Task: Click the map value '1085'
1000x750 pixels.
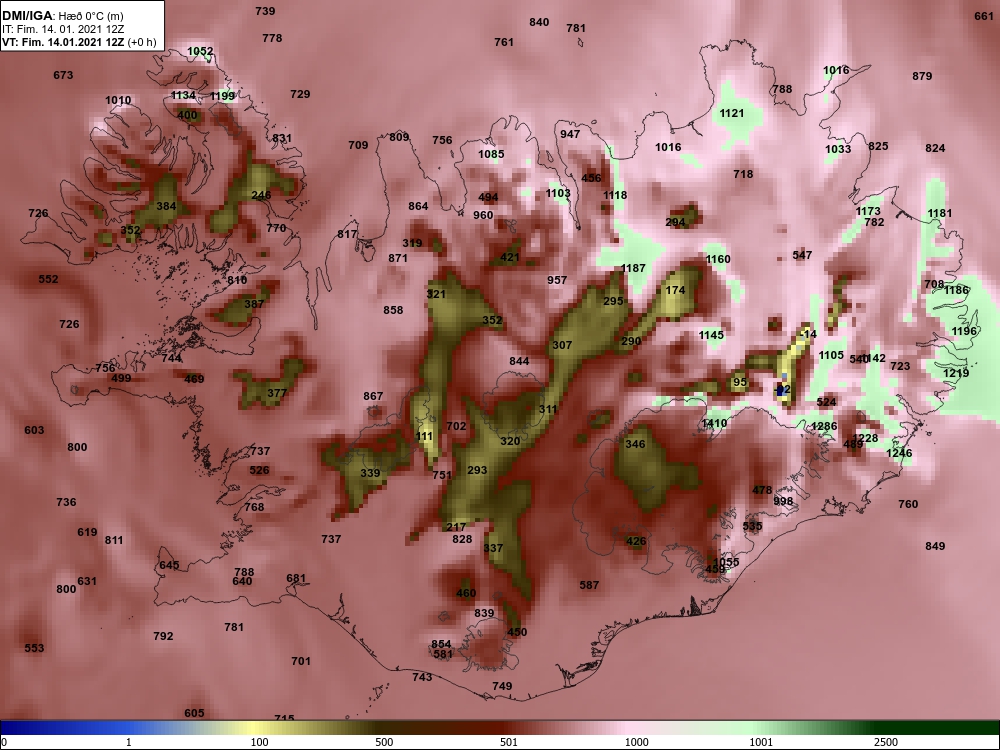Action: pyautogui.click(x=491, y=154)
